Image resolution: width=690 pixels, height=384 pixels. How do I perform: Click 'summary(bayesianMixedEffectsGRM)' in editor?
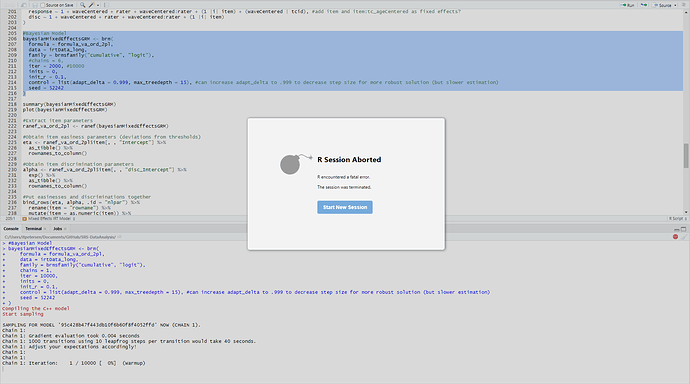[70, 104]
